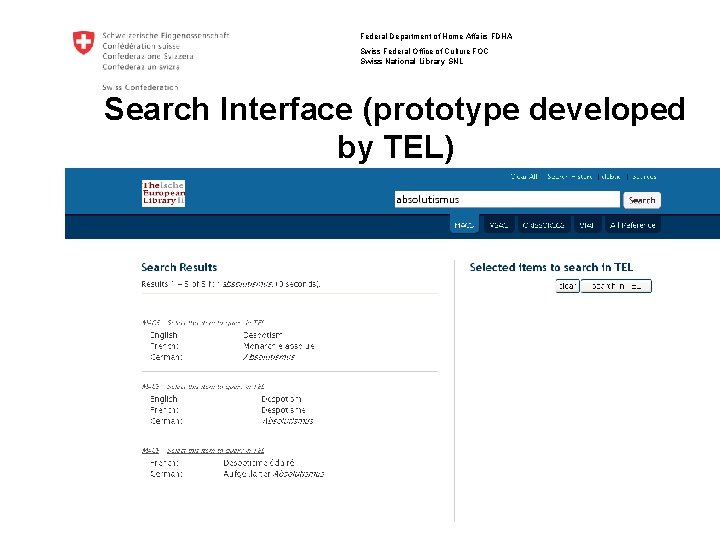Image resolution: width=720 pixels, height=540 pixels.
Task: Click the clear button under Selected items
Action: (567, 286)
